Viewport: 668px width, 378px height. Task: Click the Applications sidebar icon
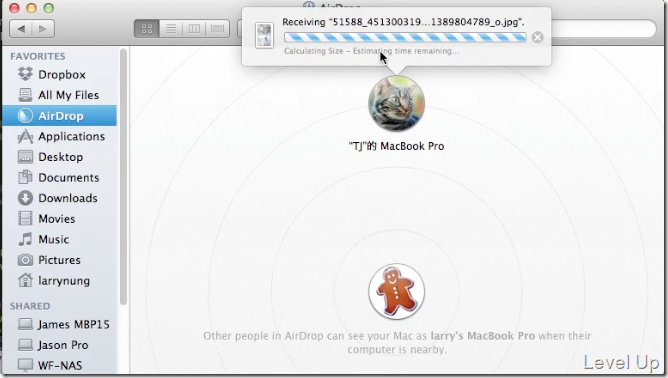25,136
